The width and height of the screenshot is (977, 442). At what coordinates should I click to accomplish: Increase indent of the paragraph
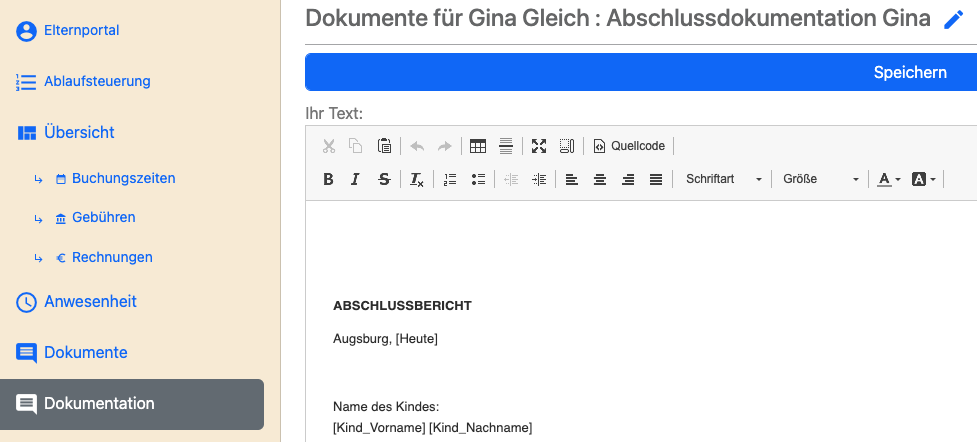pyautogui.click(x=540, y=179)
